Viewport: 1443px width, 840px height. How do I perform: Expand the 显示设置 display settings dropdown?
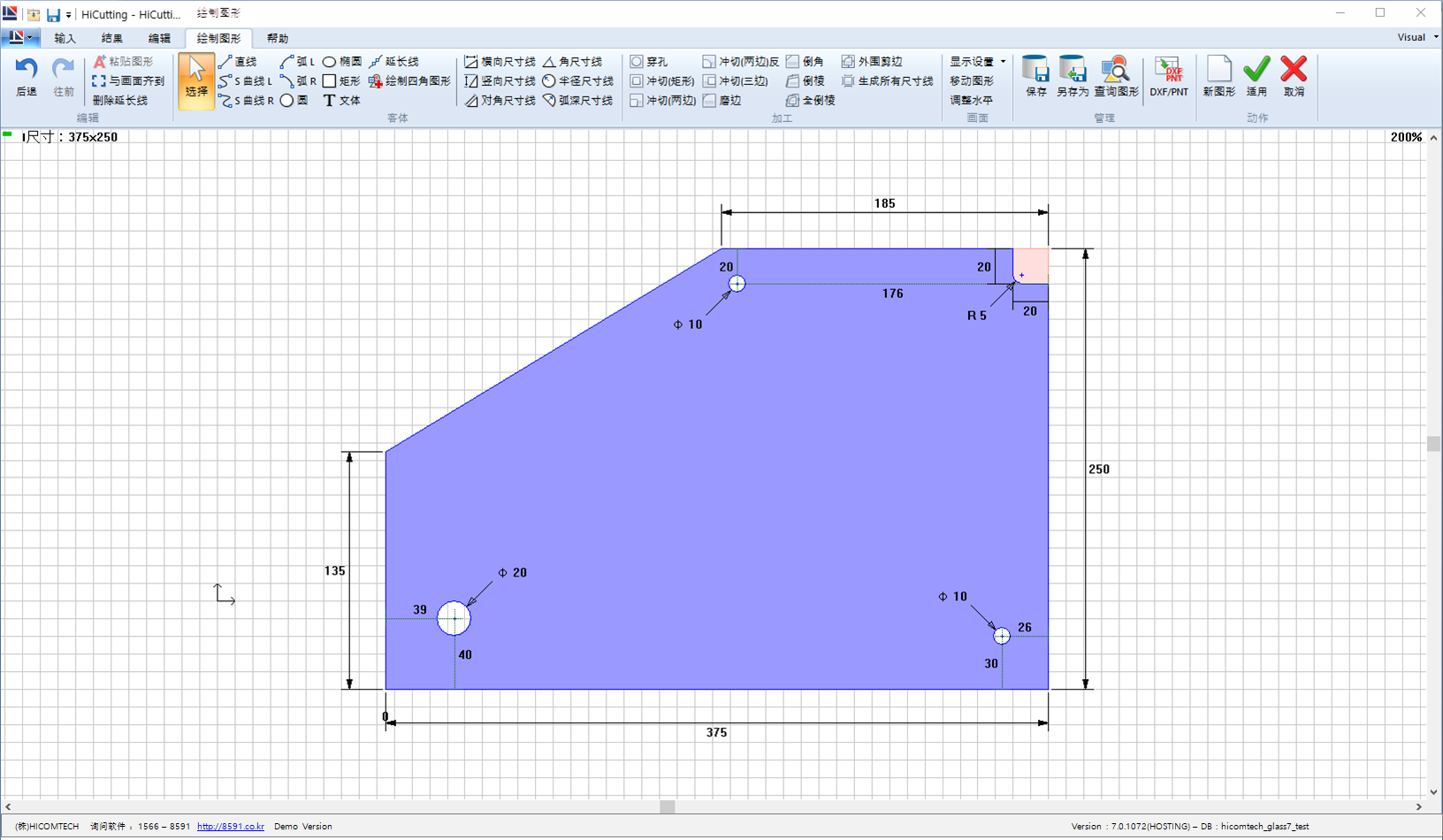pos(977,62)
